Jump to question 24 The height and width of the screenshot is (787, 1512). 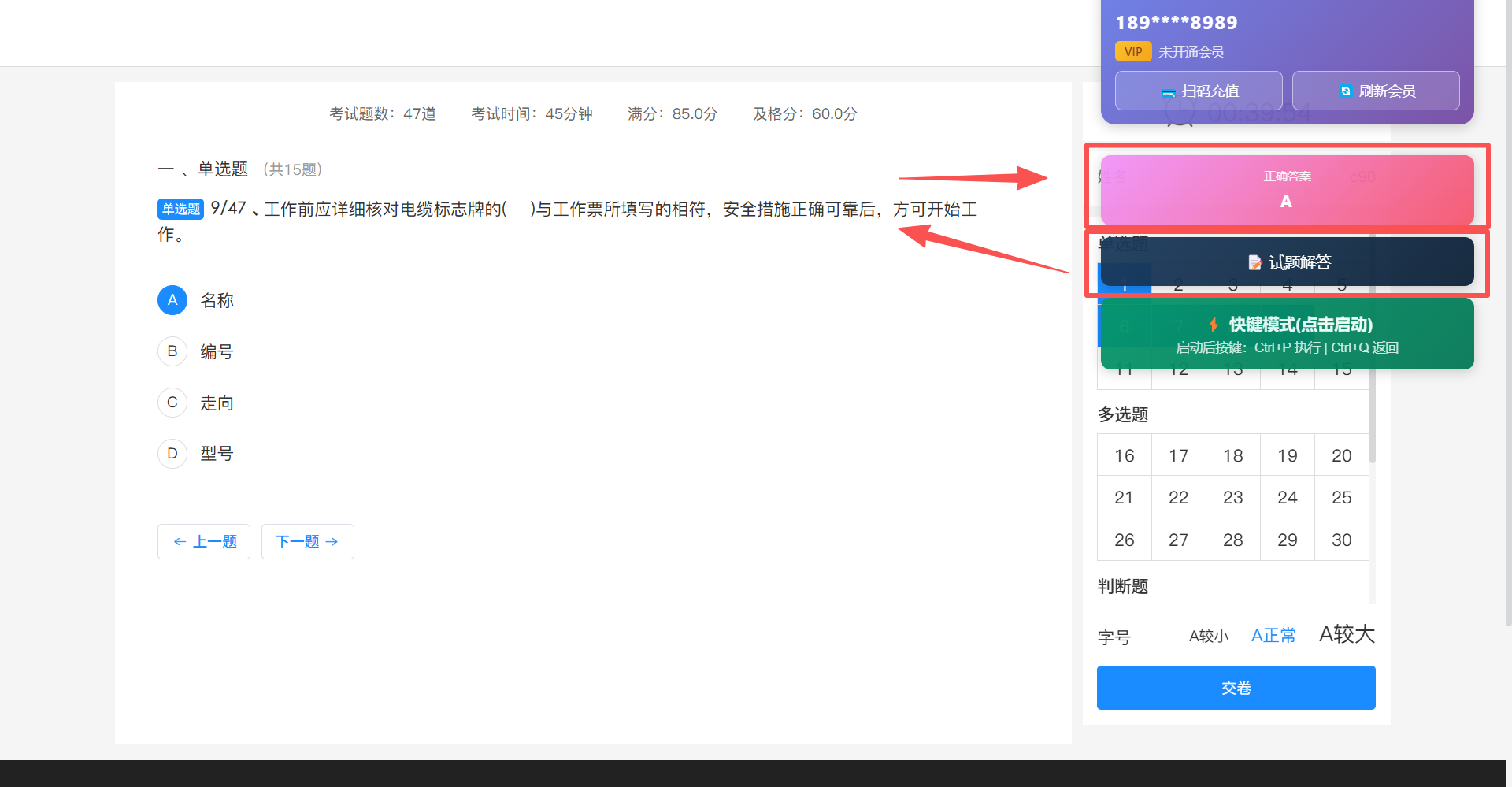coord(1288,497)
